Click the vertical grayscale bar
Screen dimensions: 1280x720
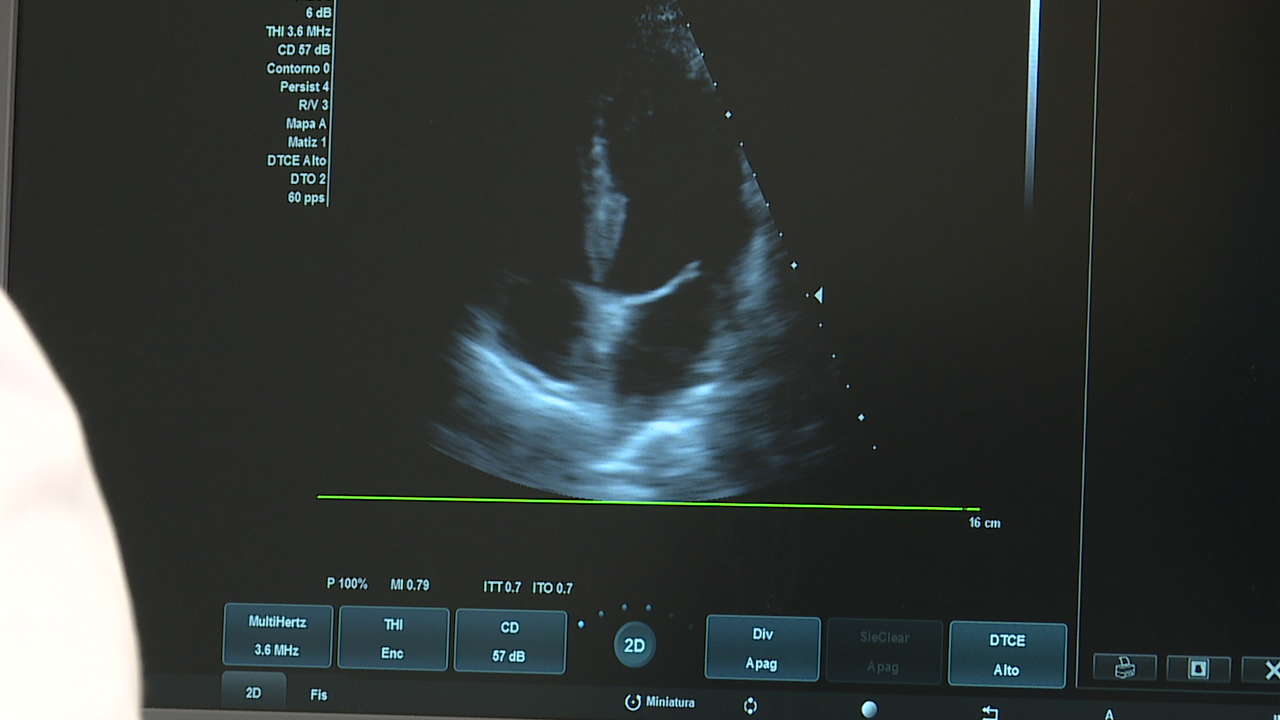tap(1034, 100)
